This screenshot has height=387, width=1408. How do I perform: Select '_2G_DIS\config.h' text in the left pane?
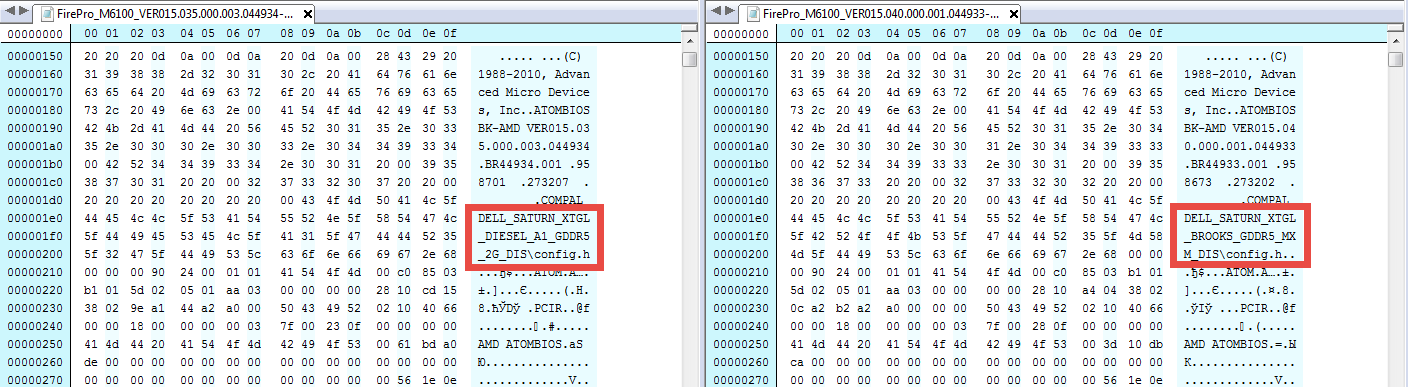(534, 255)
